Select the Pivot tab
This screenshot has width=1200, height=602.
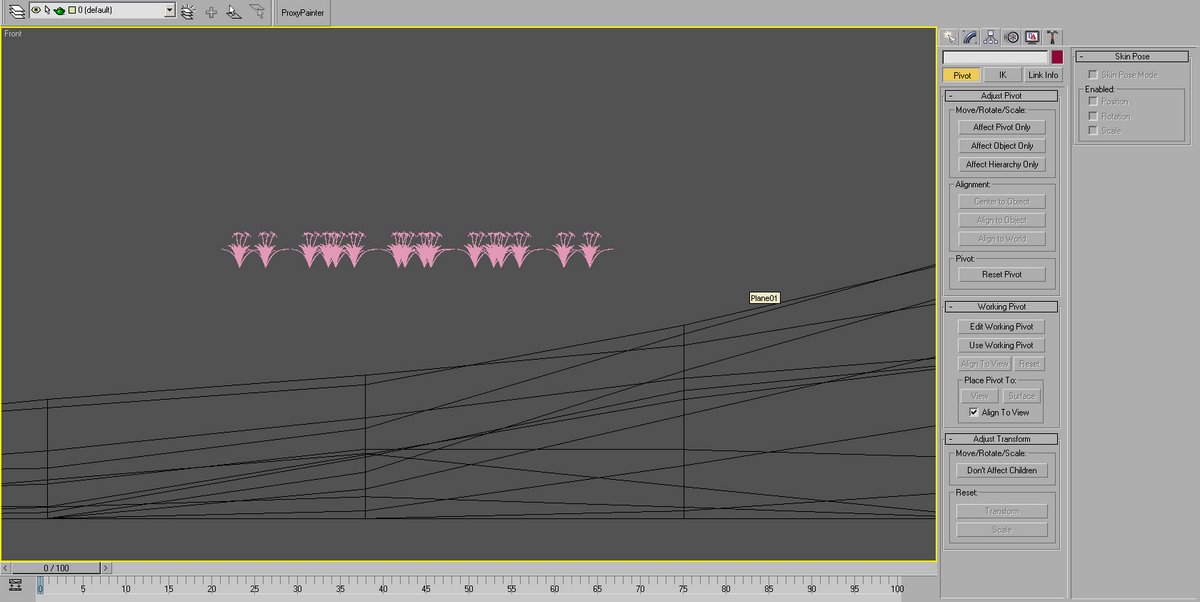point(962,75)
